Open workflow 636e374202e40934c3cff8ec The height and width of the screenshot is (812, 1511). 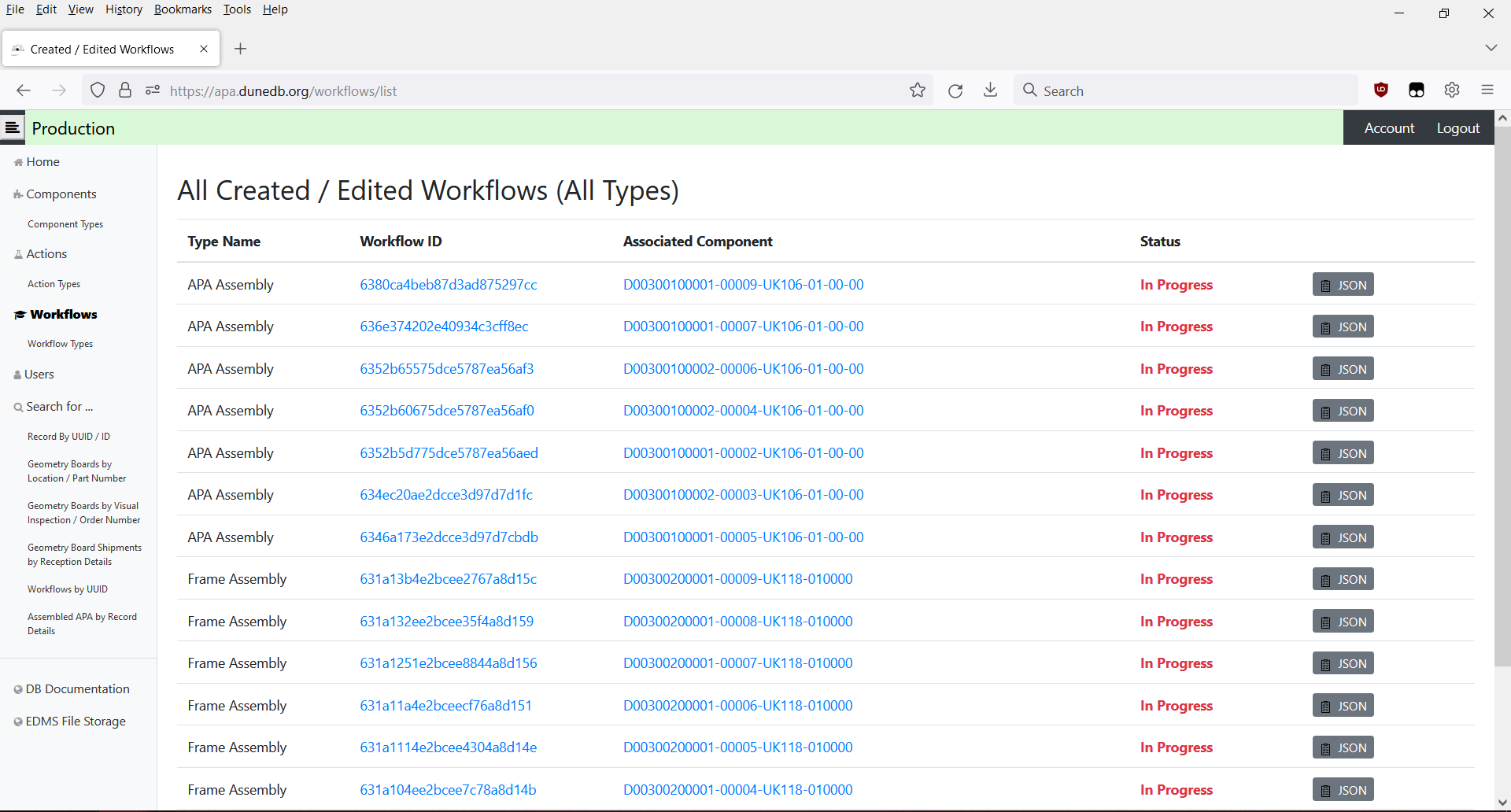pos(444,327)
